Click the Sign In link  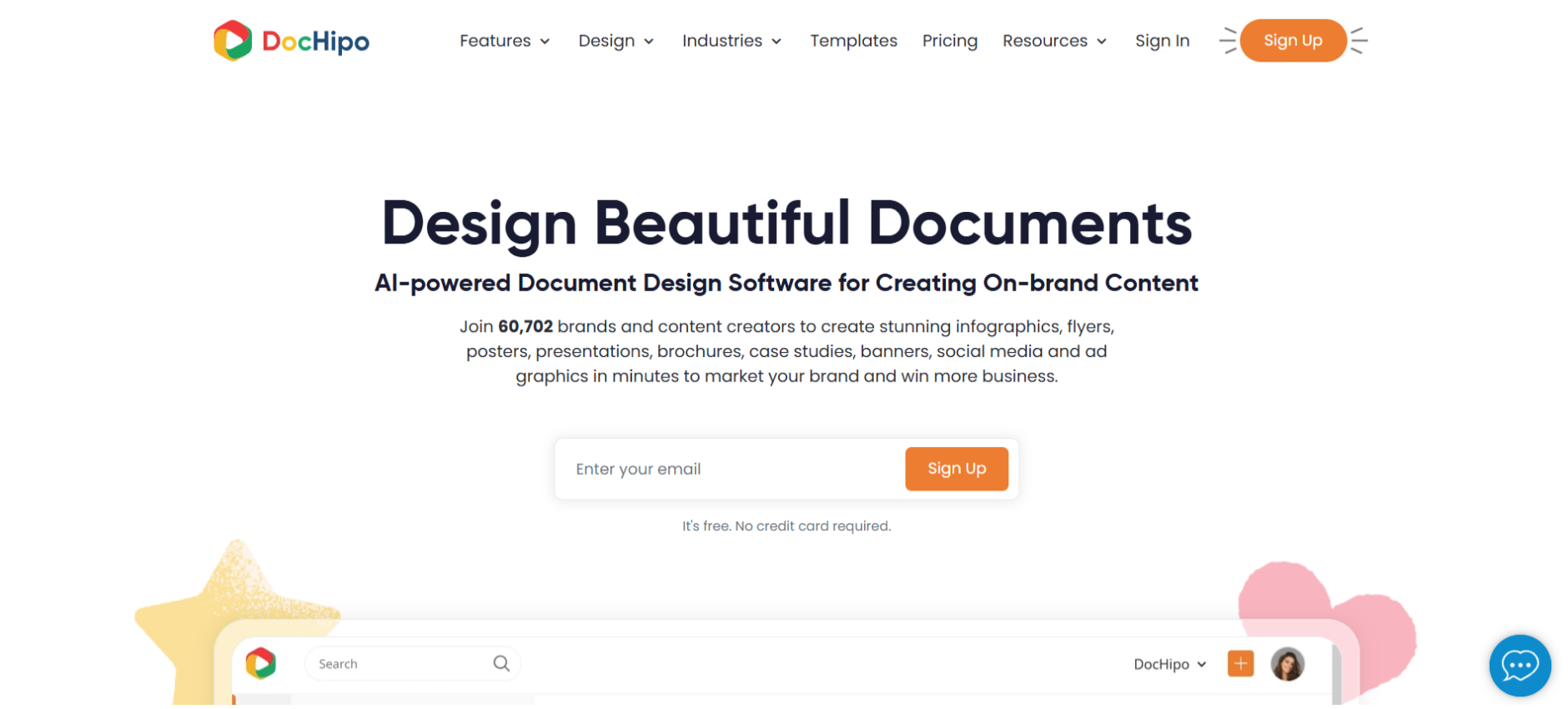point(1162,41)
